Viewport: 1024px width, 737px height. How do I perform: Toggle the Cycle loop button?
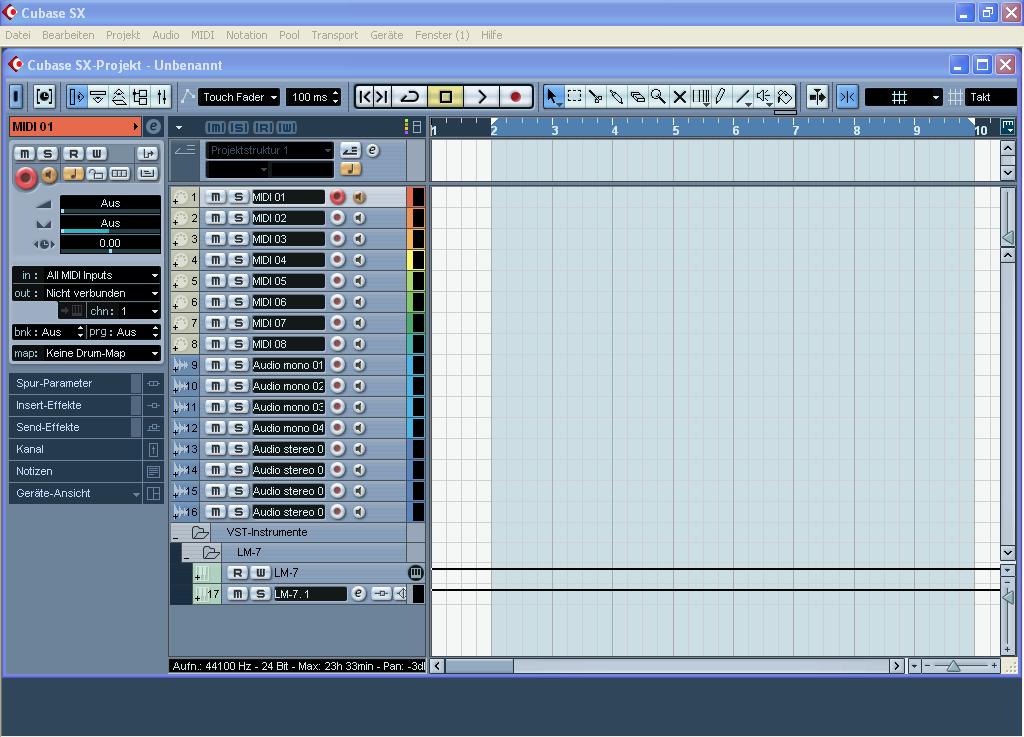[x=409, y=97]
